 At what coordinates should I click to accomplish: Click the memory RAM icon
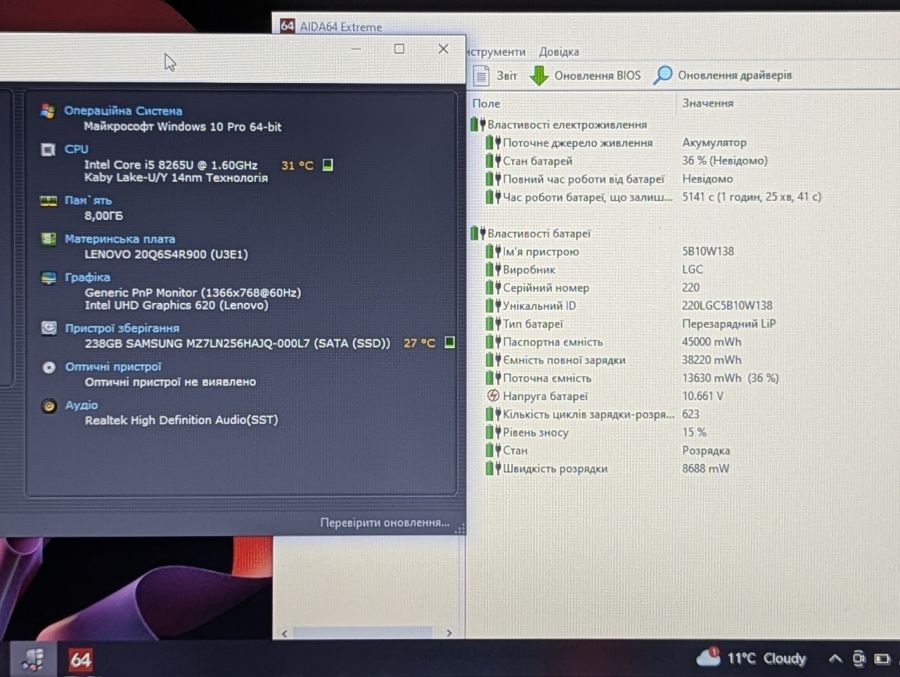(x=48, y=200)
